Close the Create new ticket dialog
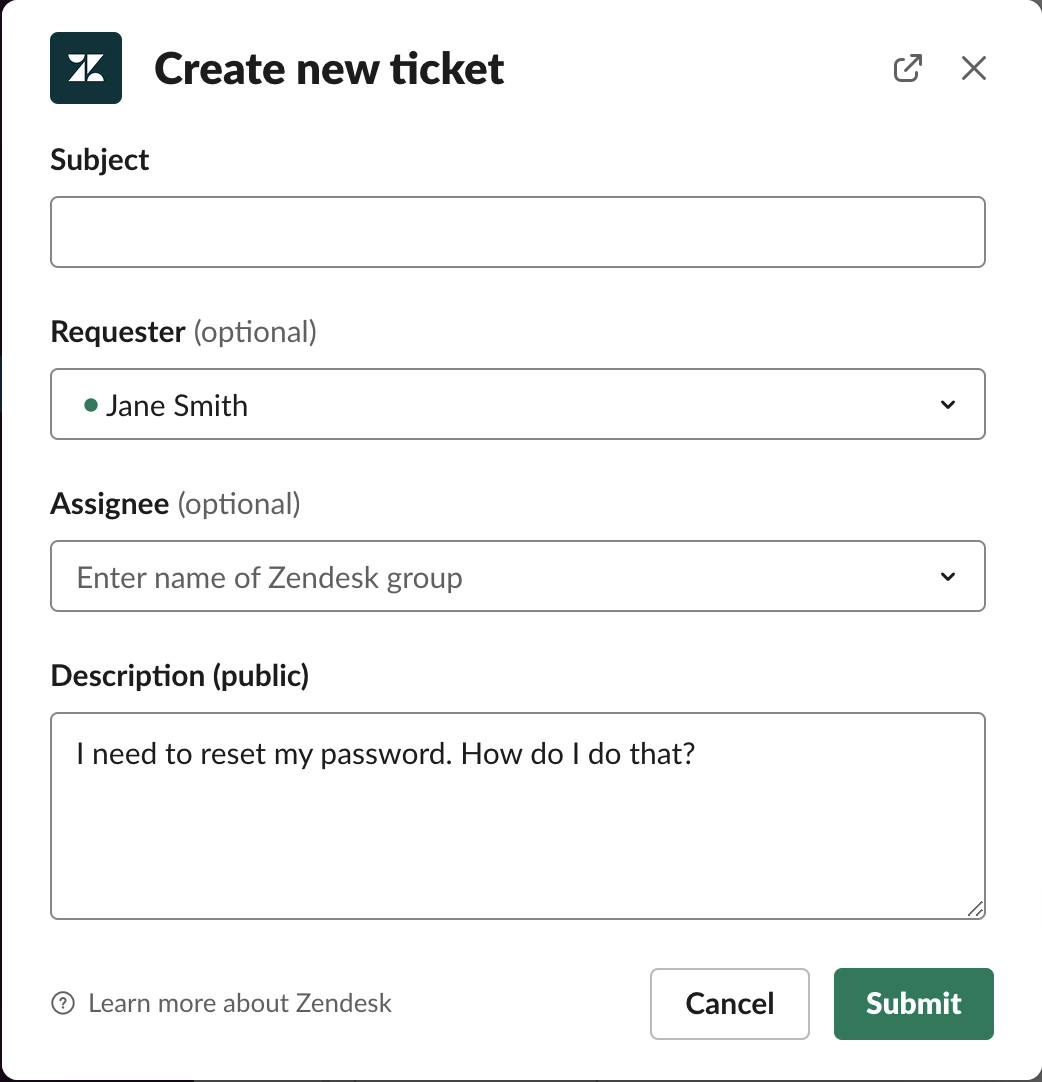1042x1082 pixels. [973, 69]
